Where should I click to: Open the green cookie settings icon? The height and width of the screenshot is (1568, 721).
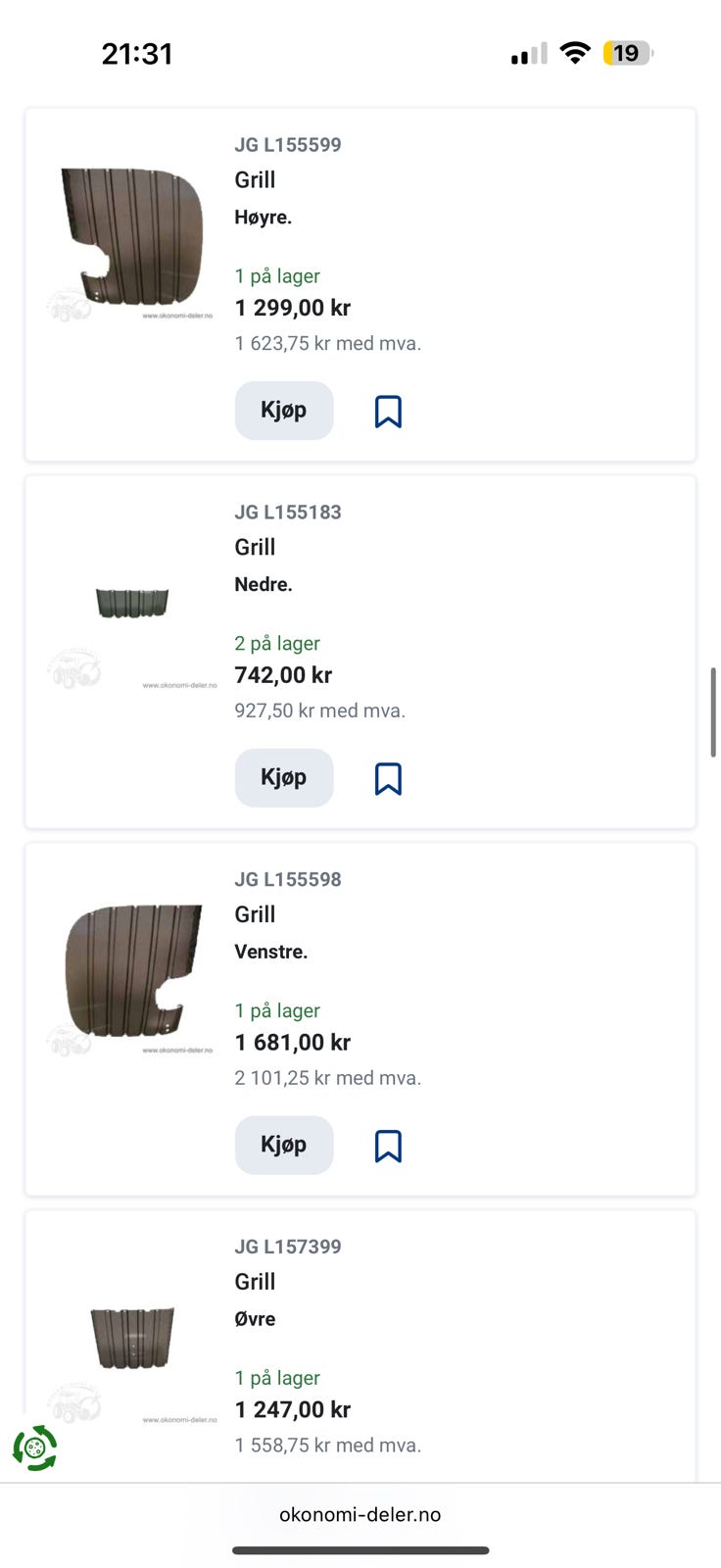click(x=35, y=1448)
